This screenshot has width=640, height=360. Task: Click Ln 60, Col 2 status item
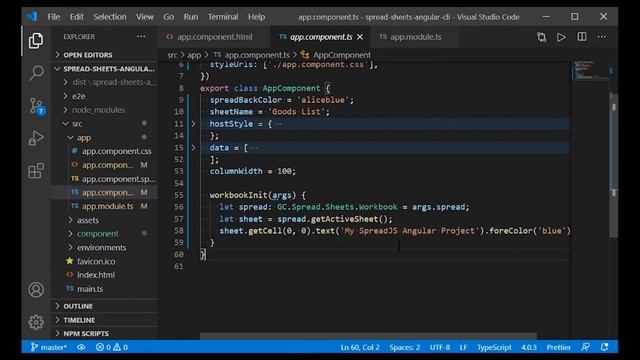360,347
